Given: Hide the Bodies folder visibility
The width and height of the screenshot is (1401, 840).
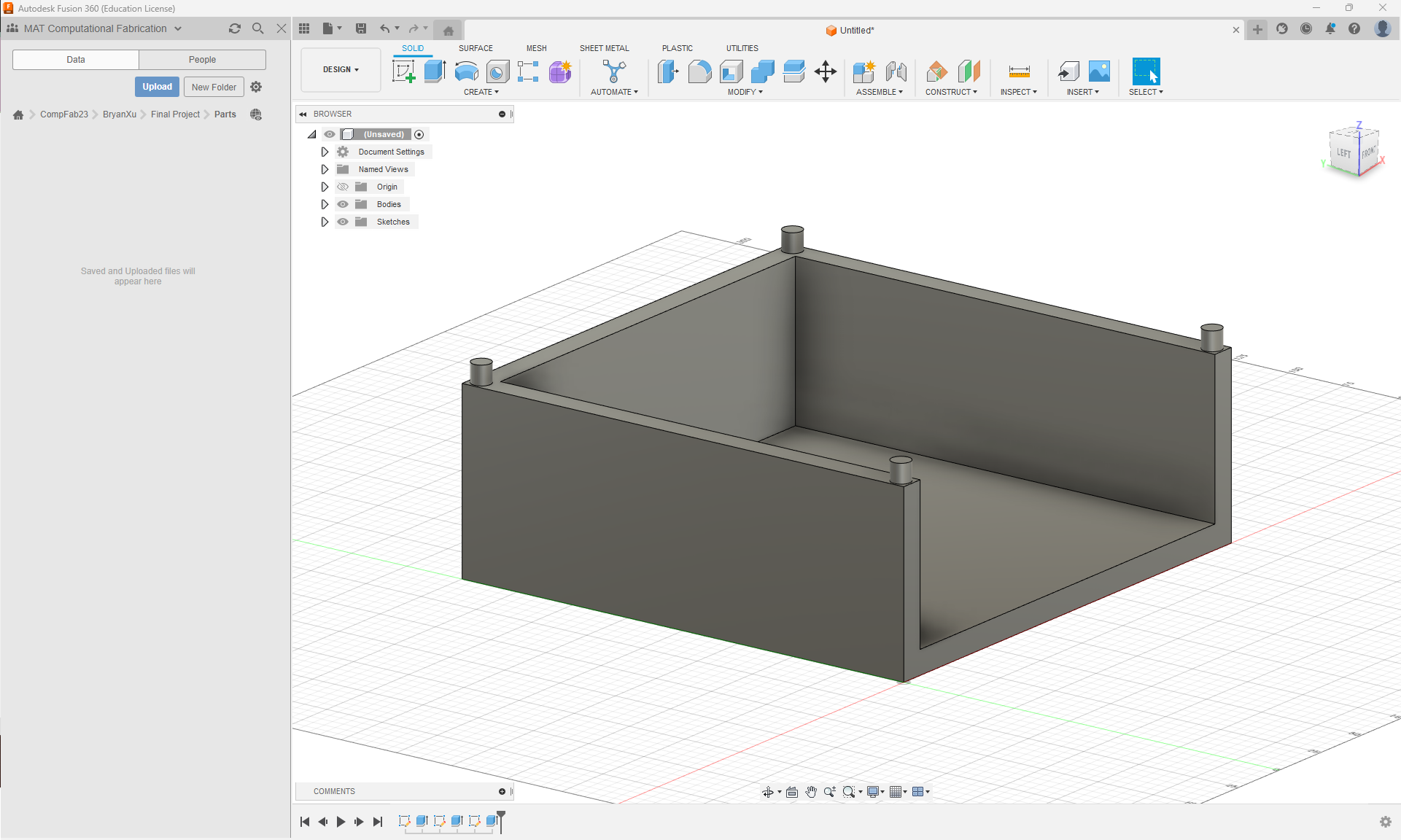Looking at the screenshot, I should [343, 204].
